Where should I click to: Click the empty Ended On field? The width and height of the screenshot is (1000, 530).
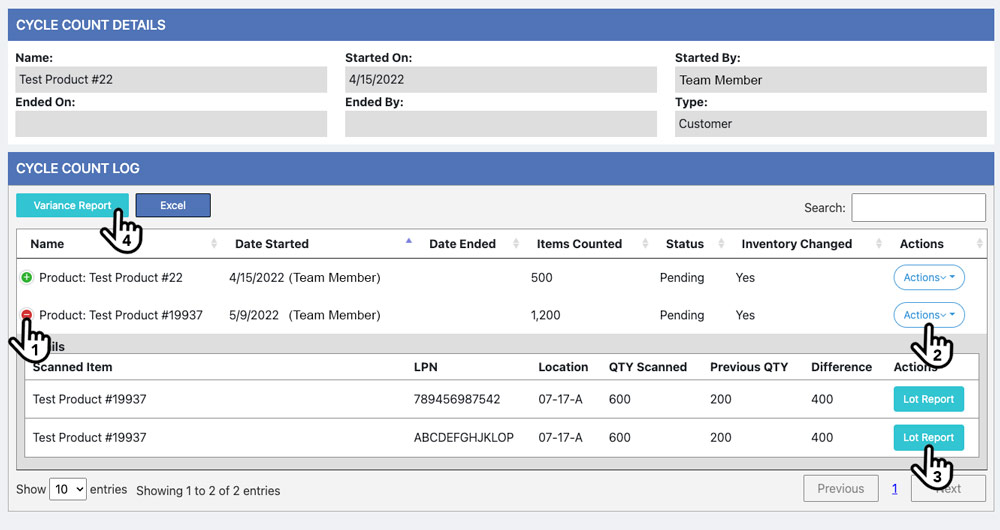(x=171, y=124)
